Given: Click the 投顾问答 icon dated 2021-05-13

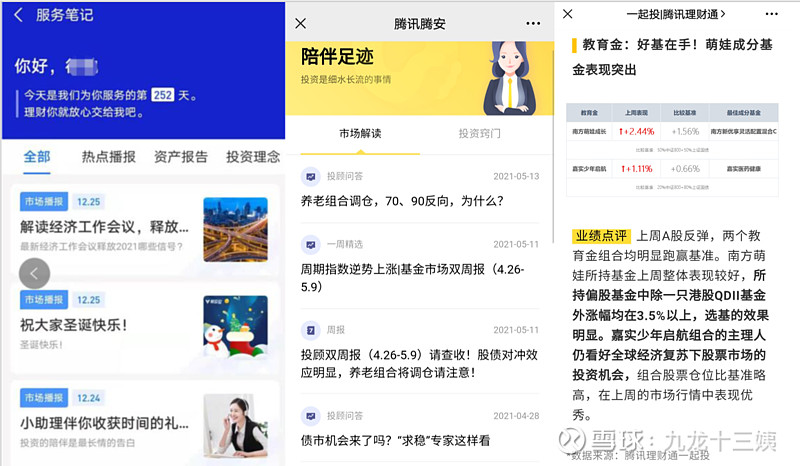Looking at the screenshot, I should point(310,177).
